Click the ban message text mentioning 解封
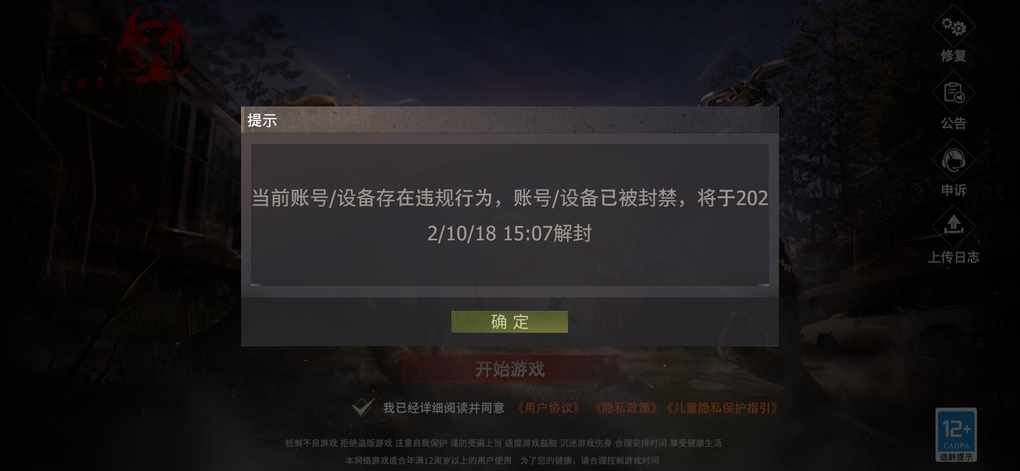1020x471 pixels. coord(510,216)
